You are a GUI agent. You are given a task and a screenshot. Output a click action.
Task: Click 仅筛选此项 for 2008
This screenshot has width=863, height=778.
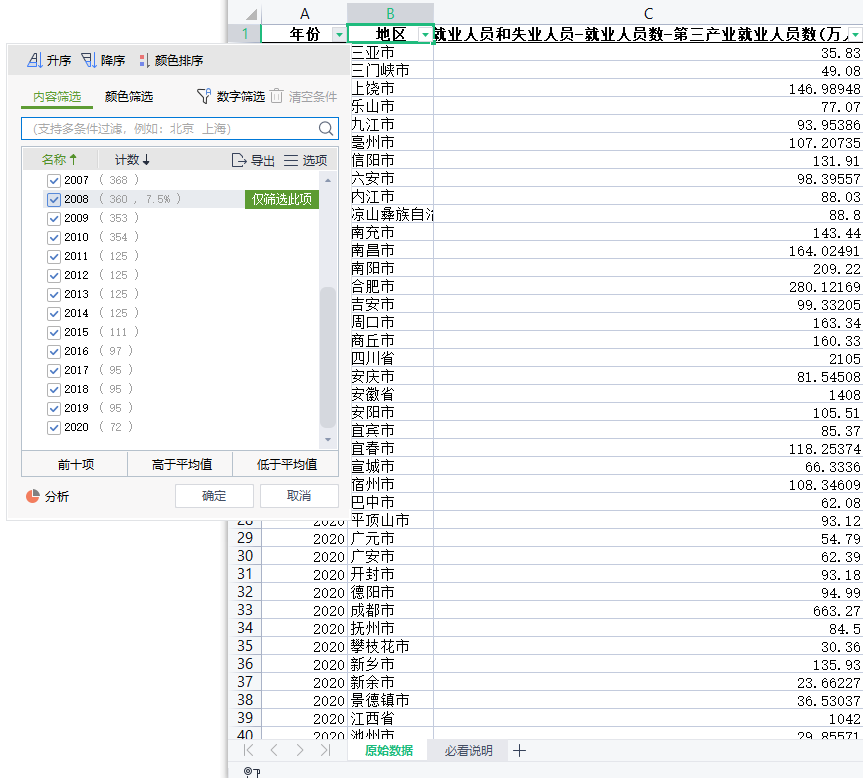tap(282, 199)
